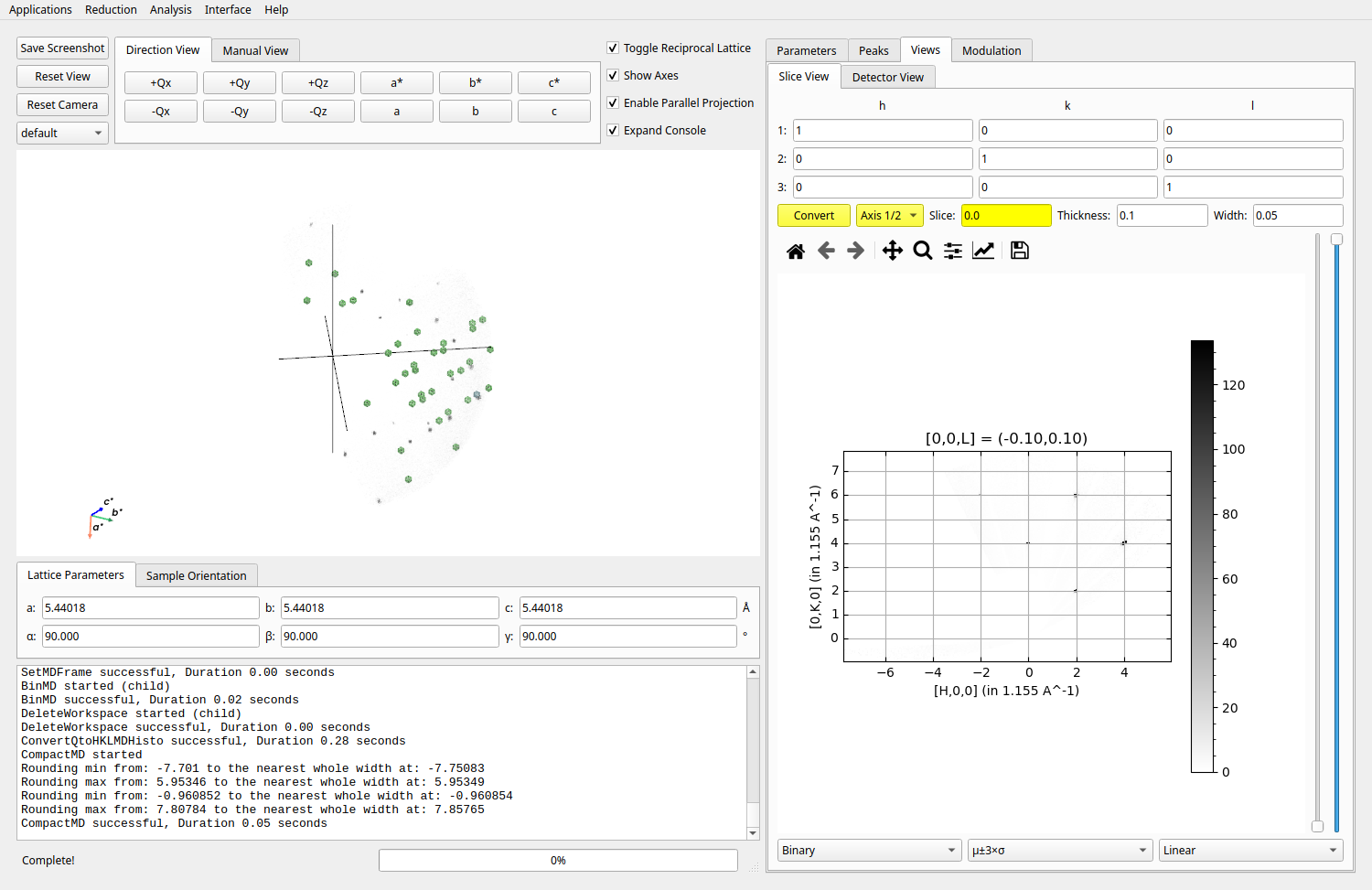The image size is (1372, 890).
Task: Open the Axis 1/2 dropdown
Action: coord(890,215)
